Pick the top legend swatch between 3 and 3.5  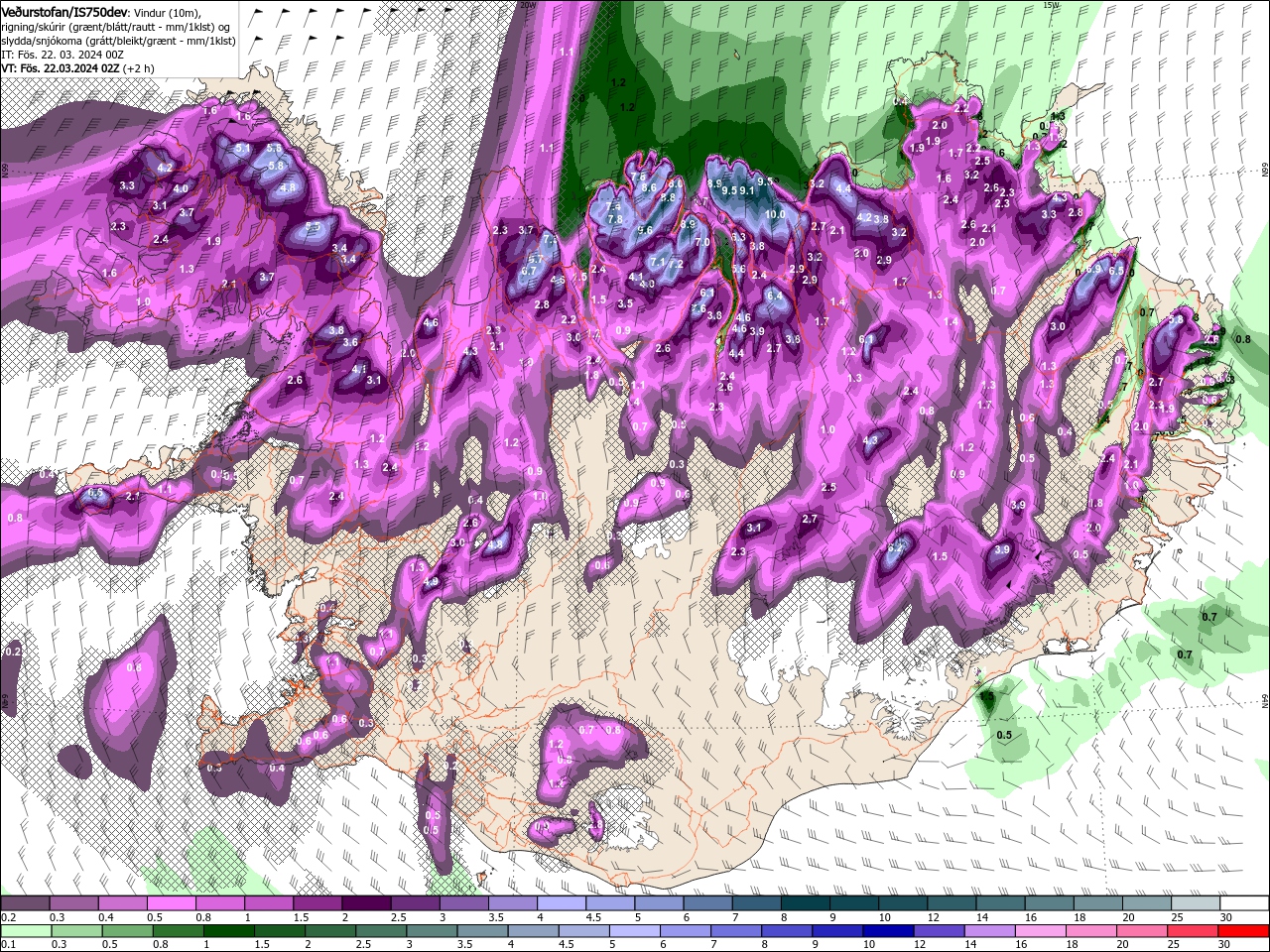pos(463,903)
